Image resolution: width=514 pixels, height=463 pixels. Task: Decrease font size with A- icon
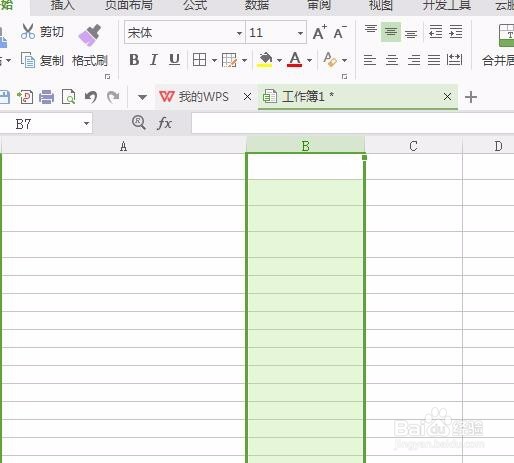[x=340, y=32]
